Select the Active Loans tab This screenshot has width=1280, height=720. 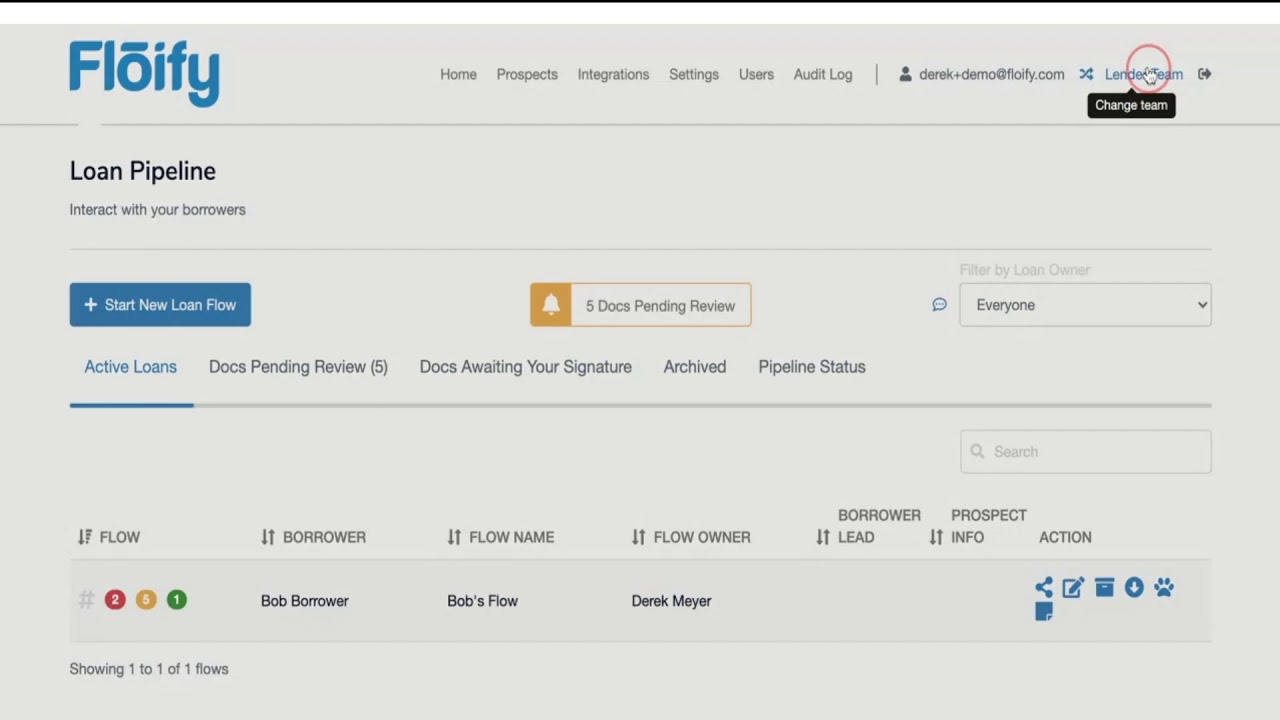pyautogui.click(x=130, y=367)
